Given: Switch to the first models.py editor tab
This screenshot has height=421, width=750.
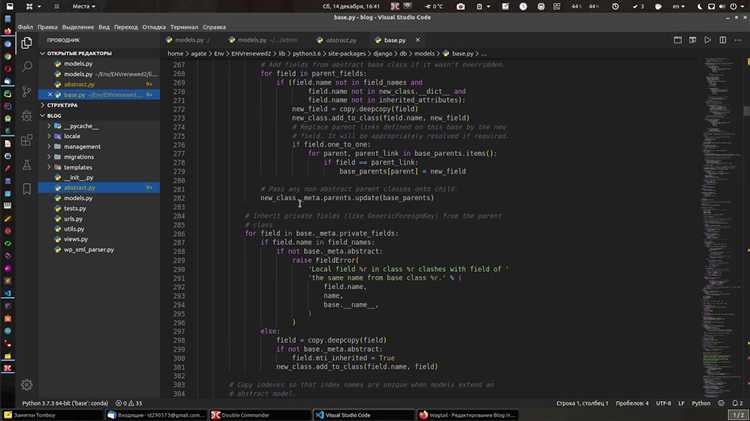Looking at the screenshot, I should click(189, 40).
